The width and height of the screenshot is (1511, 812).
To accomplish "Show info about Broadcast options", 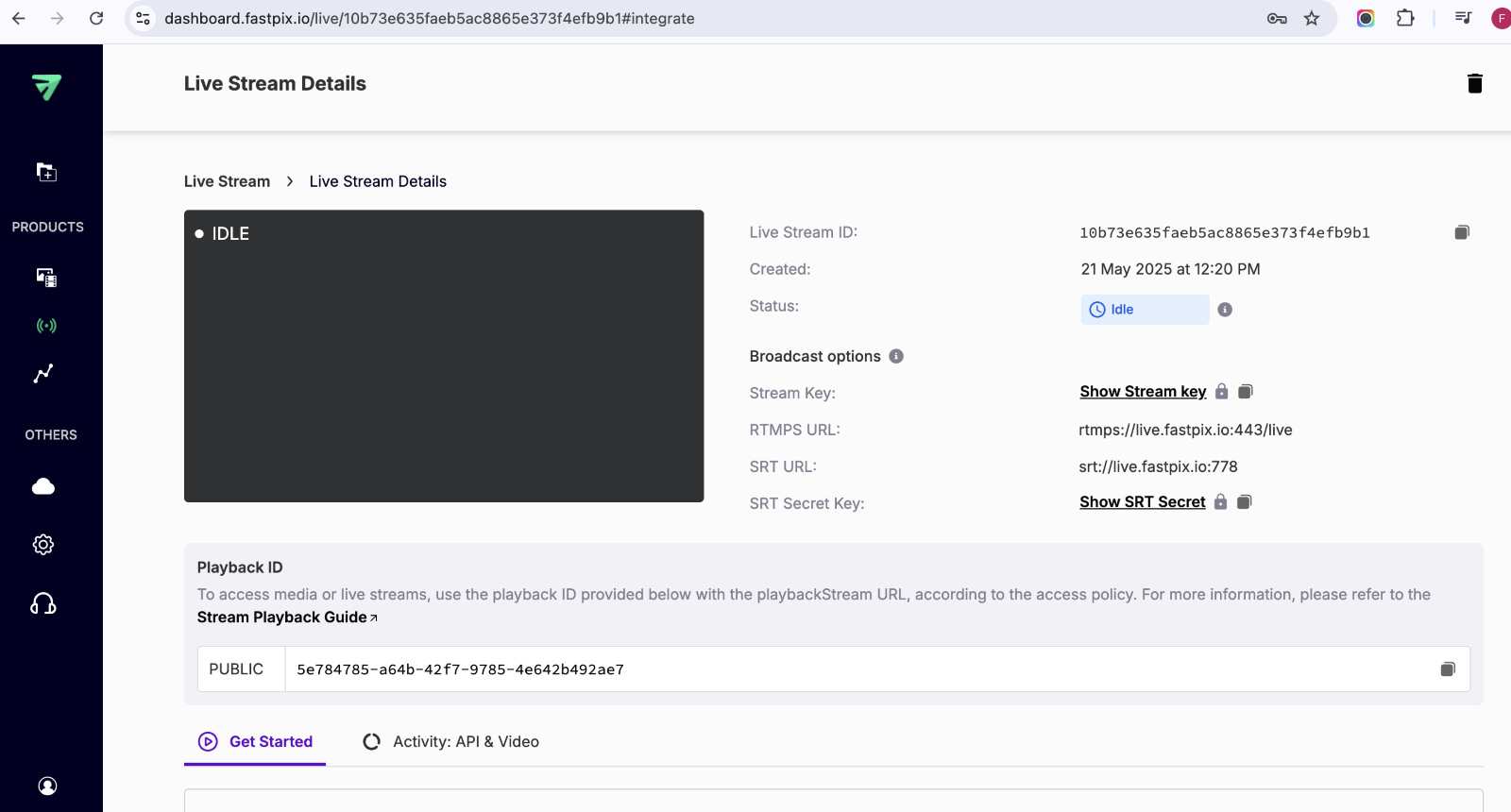I will 896,356.
